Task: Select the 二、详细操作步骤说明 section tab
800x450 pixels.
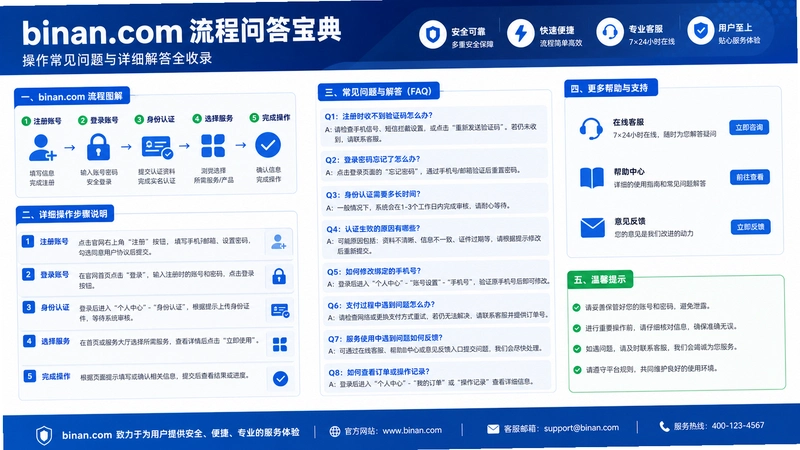Action: (x=65, y=214)
